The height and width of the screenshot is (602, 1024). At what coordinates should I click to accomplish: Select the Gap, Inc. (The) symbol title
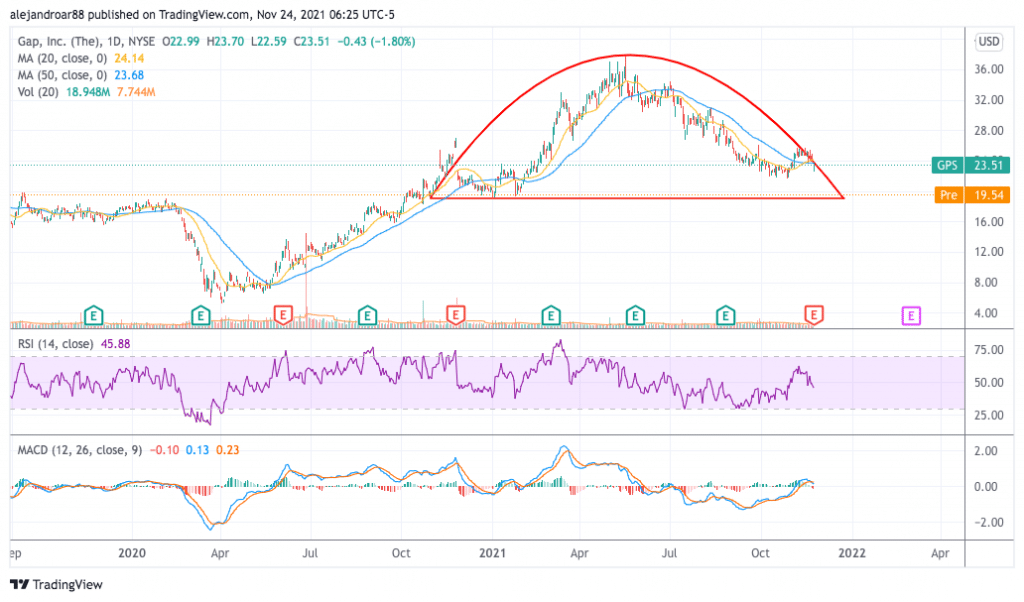pyautogui.click(x=57, y=41)
